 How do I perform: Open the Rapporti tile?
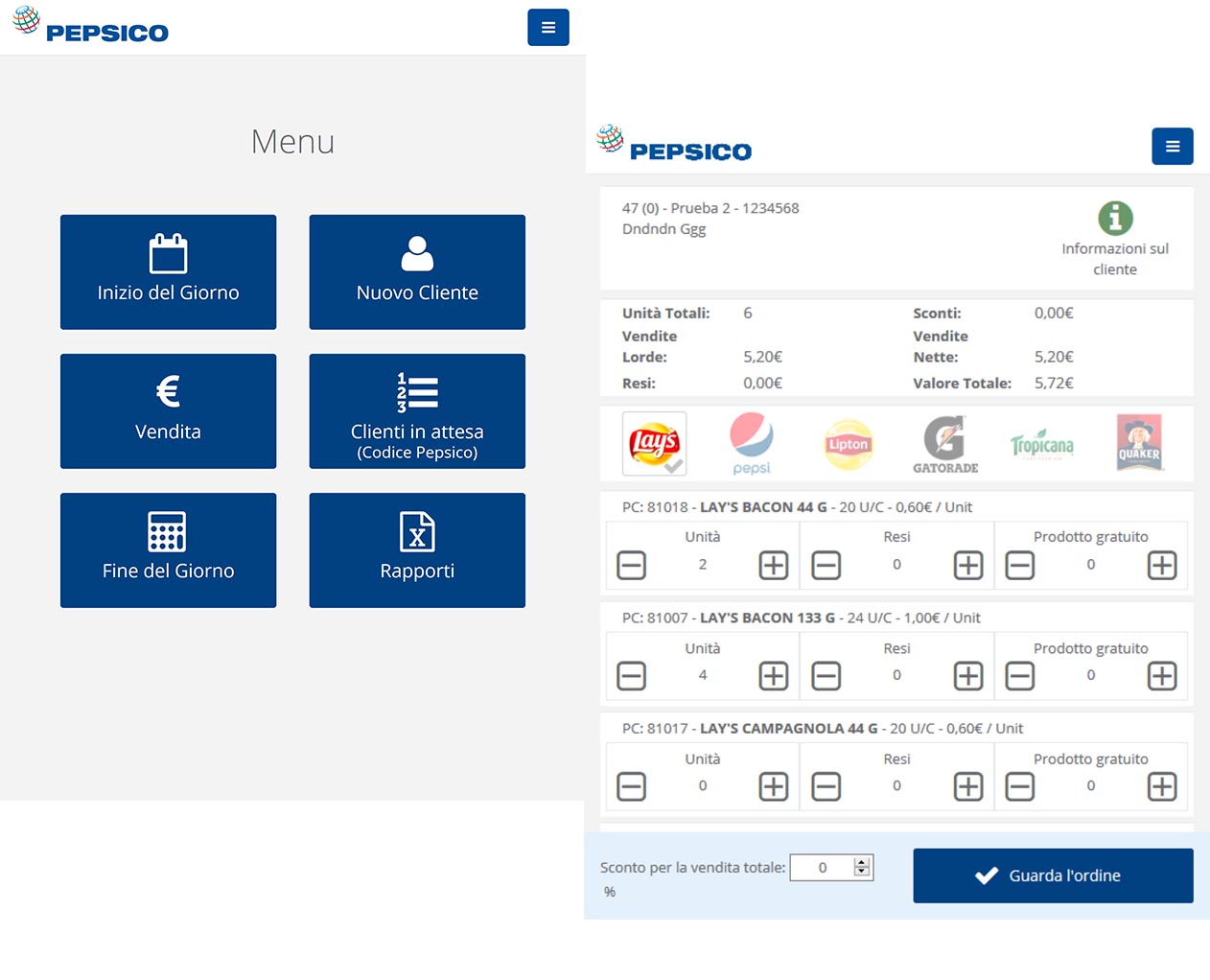pyautogui.click(x=417, y=550)
